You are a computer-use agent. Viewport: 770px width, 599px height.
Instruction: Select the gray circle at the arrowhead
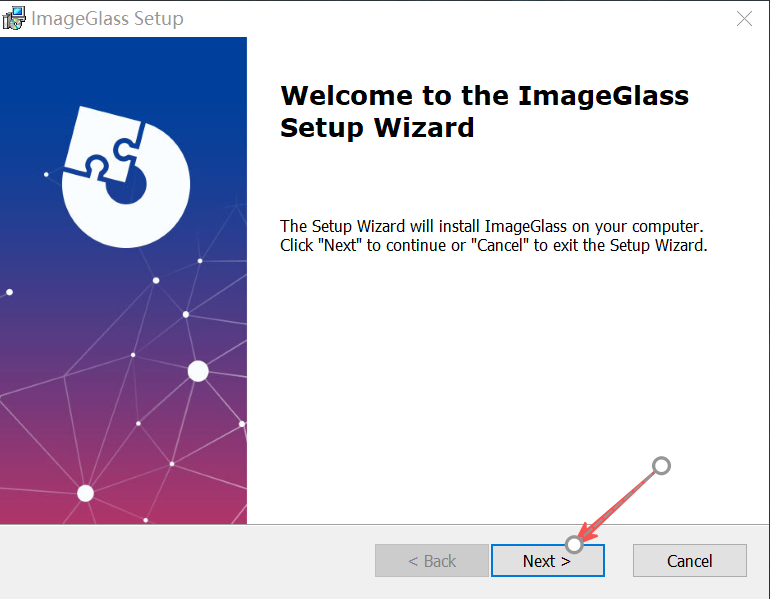click(x=574, y=544)
